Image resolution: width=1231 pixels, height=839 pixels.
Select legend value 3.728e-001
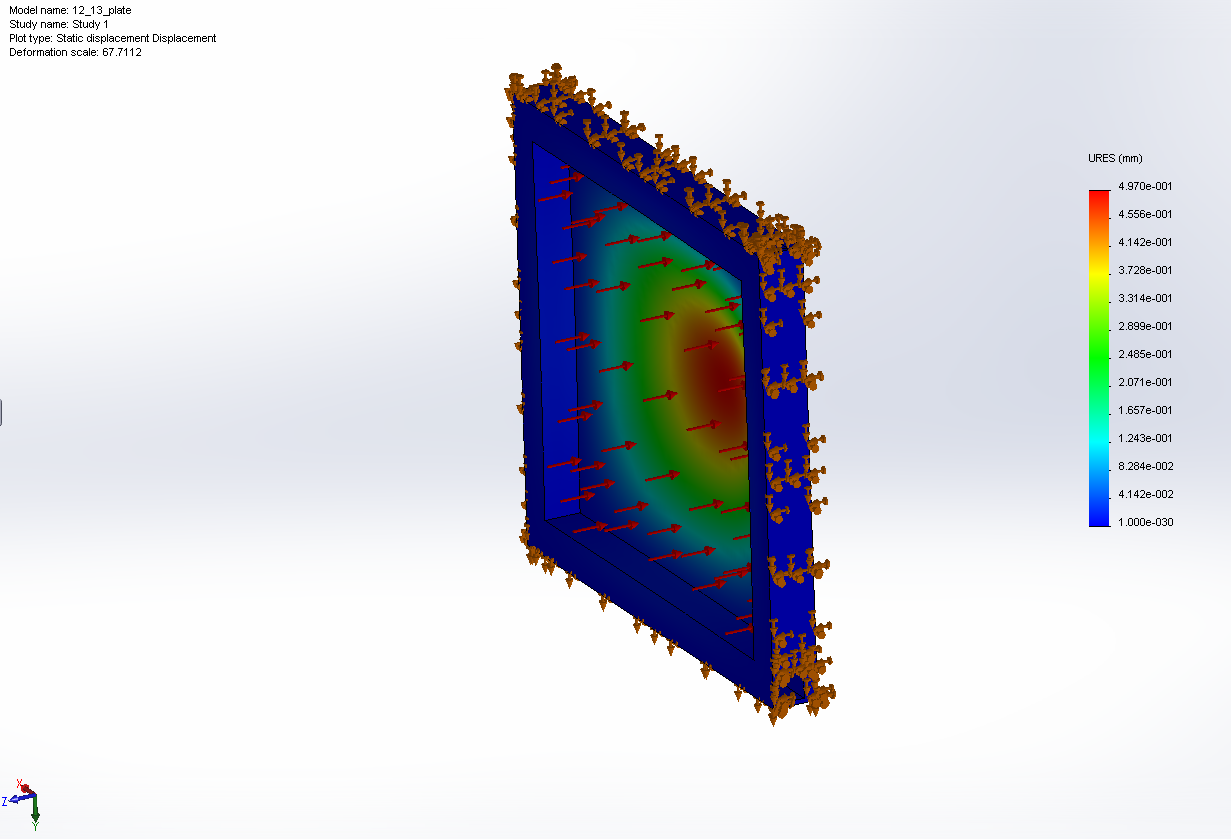tap(1146, 270)
